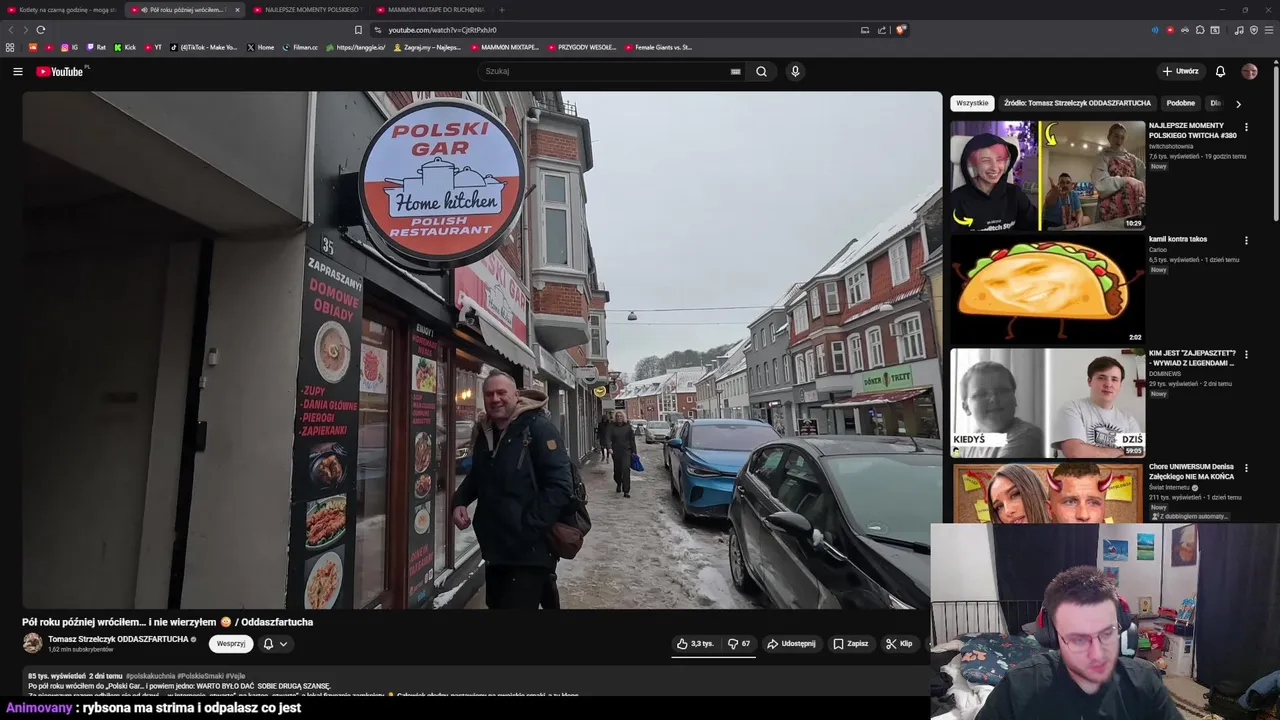Open a new browser tab
Screen dimensions: 1280x720
click(502, 10)
